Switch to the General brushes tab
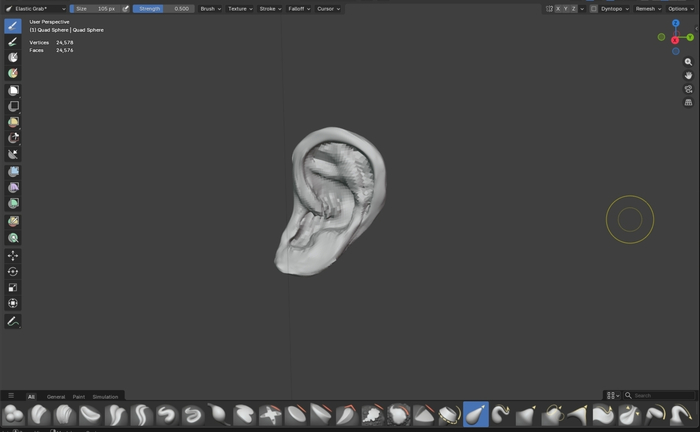The height and width of the screenshot is (432, 700). click(x=56, y=396)
